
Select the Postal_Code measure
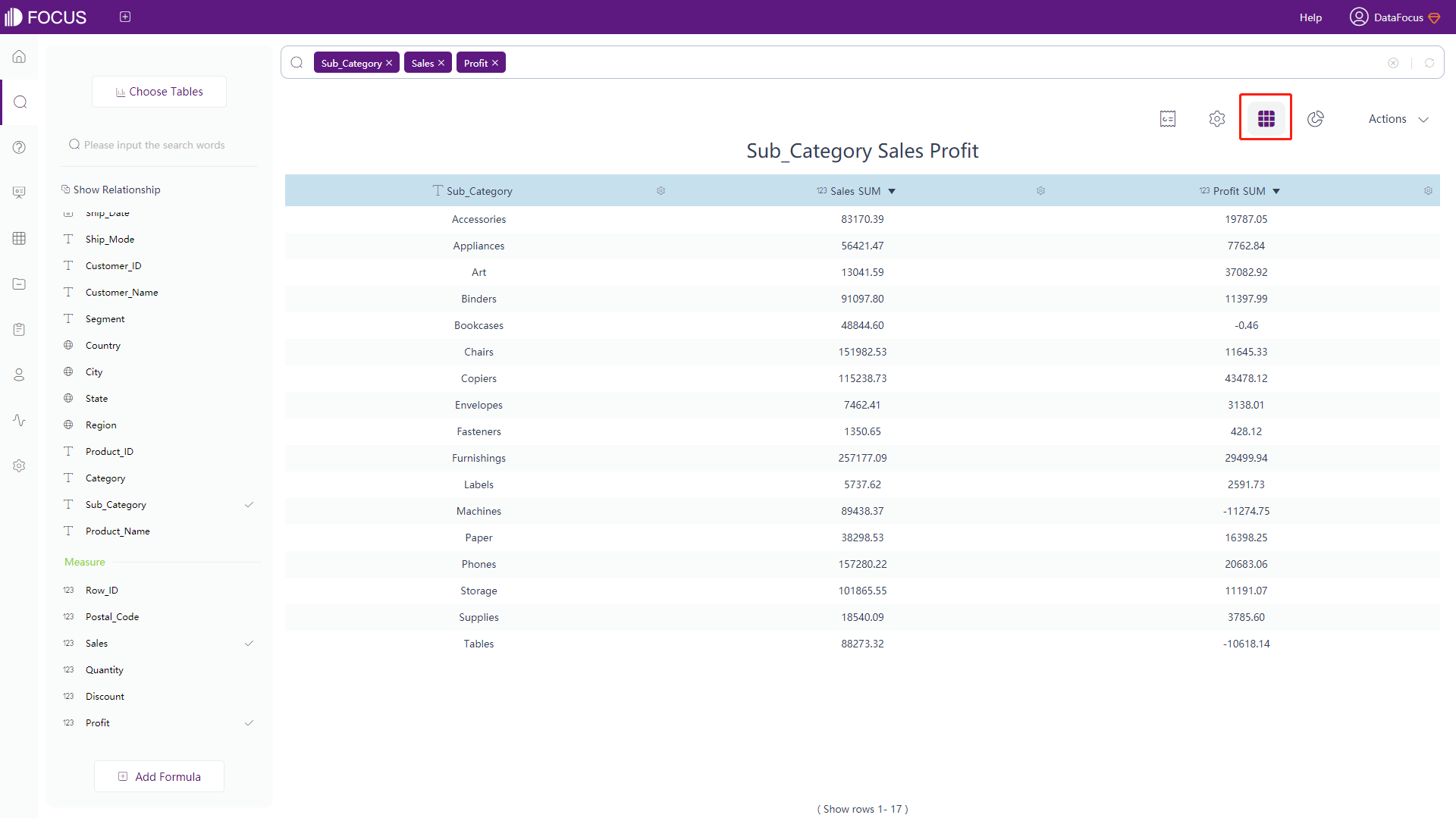[112, 617]
